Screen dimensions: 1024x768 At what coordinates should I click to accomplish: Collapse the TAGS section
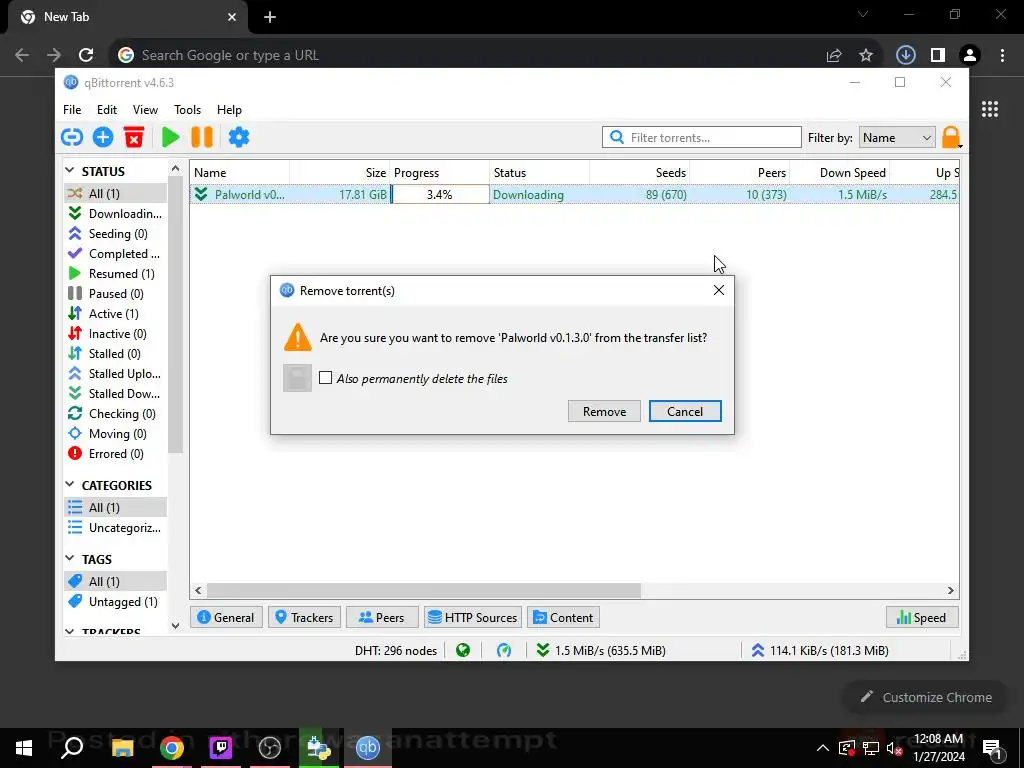[71, 558]
